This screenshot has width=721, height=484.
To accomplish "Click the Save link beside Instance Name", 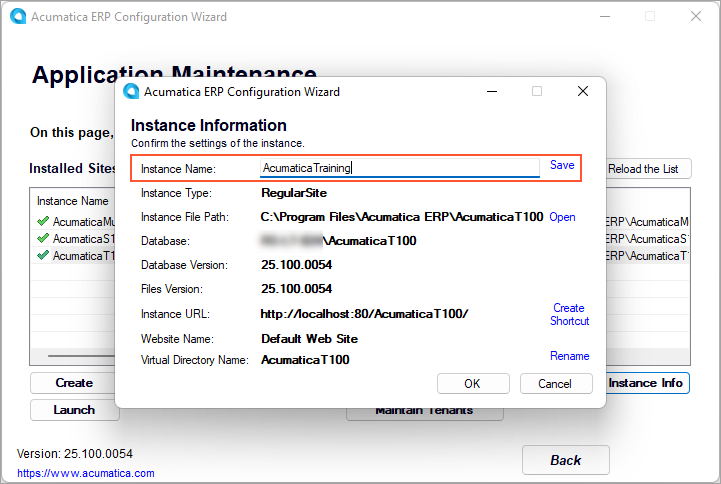I will click(x=562, y=165).
